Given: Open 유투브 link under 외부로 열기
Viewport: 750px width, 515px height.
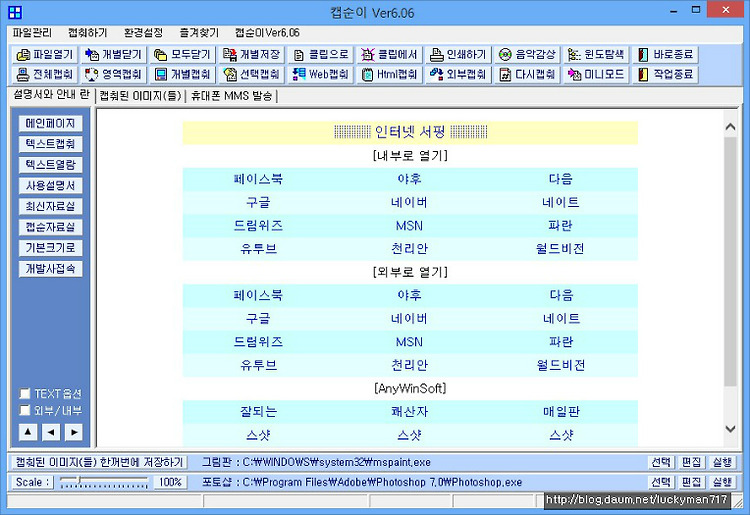Looking at the screenshot, I should pos(258,365).
